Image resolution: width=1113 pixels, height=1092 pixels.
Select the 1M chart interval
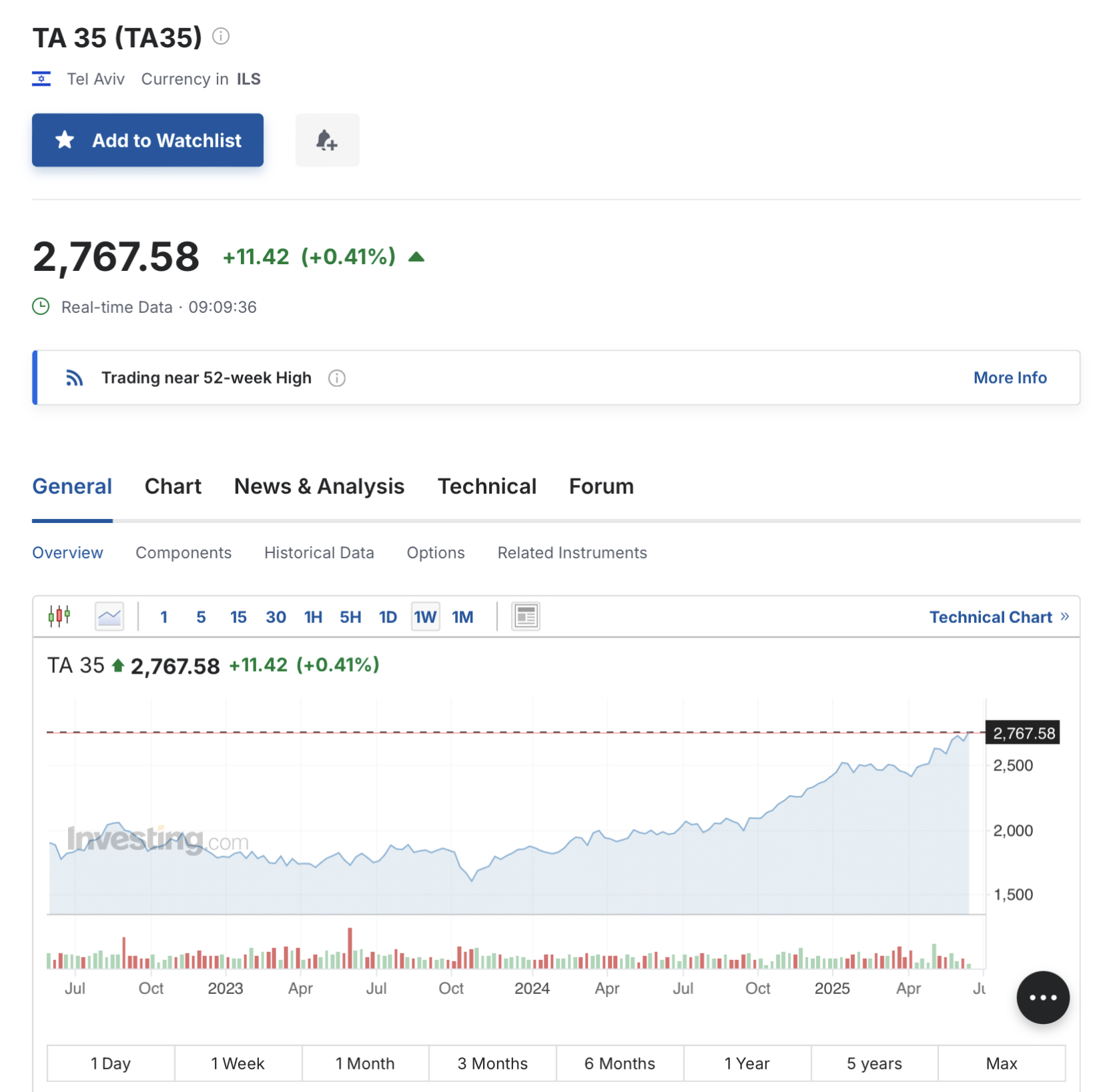(462, 617)
